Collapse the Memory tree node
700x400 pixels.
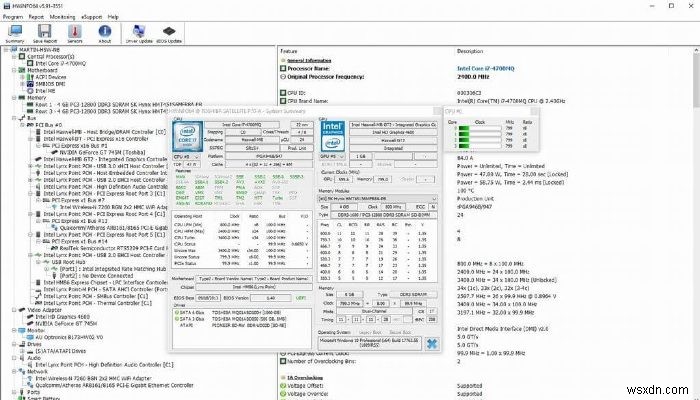tap(14, 97)
